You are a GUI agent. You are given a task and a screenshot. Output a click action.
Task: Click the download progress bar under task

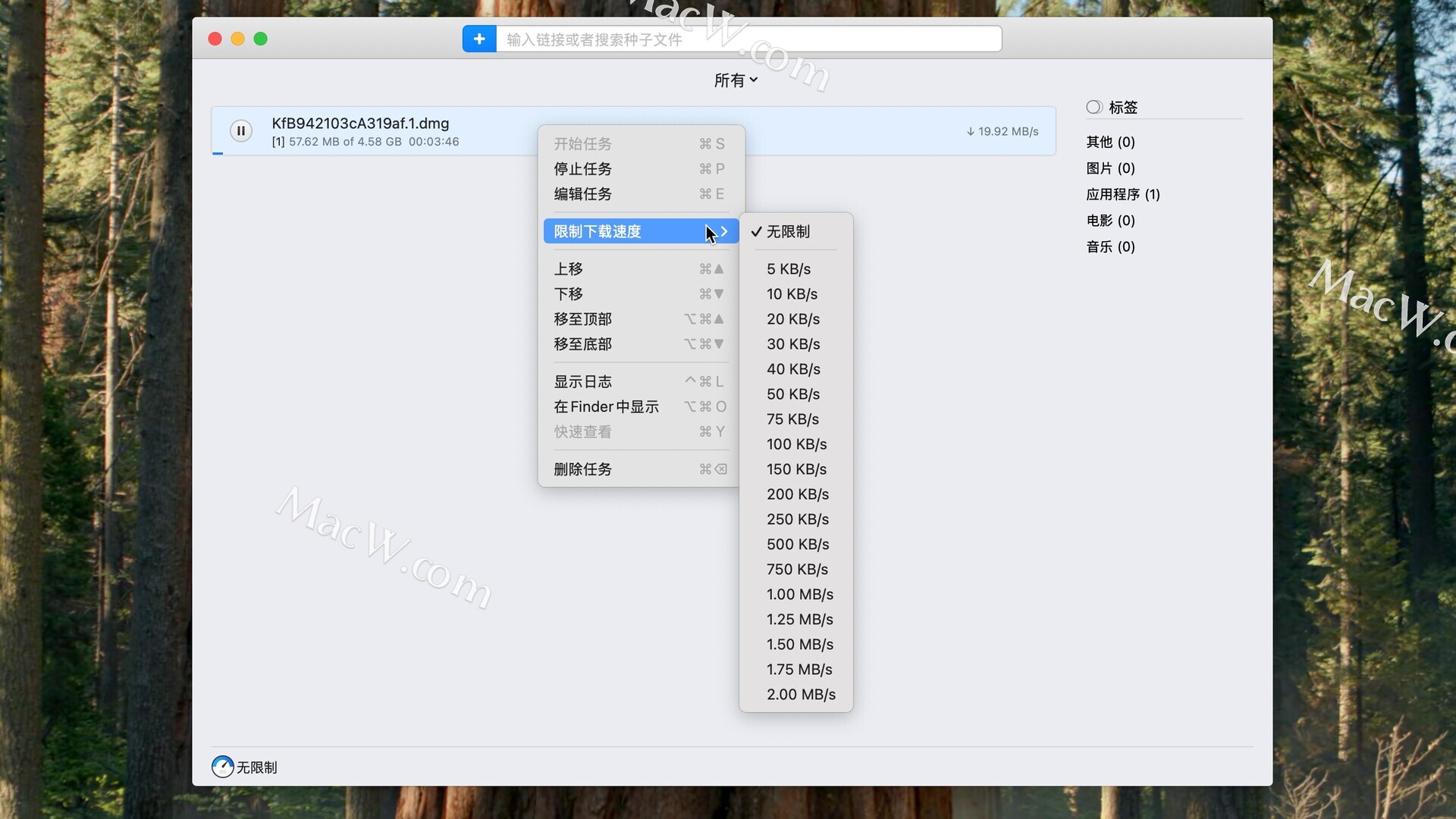pyautogui.click(x=218, y=154)
